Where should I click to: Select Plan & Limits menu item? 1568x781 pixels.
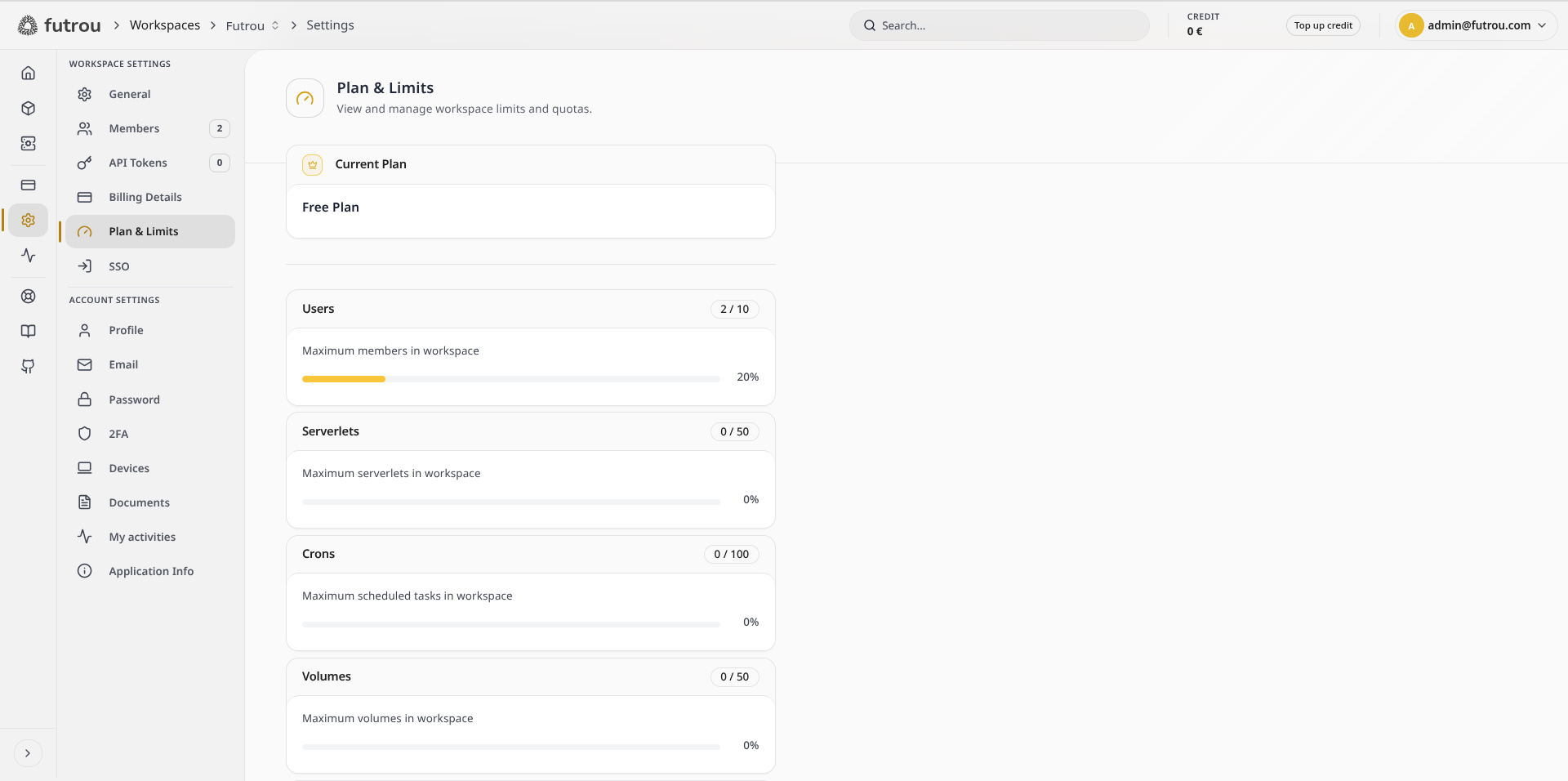coord(150,231)
